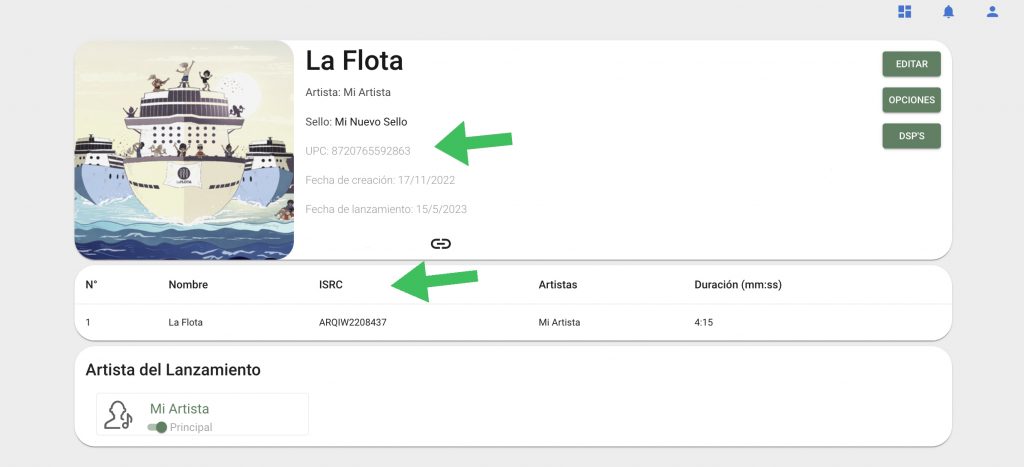Click the Nombre column header
Screen dimensions: 1024x467
click(188, 285)
